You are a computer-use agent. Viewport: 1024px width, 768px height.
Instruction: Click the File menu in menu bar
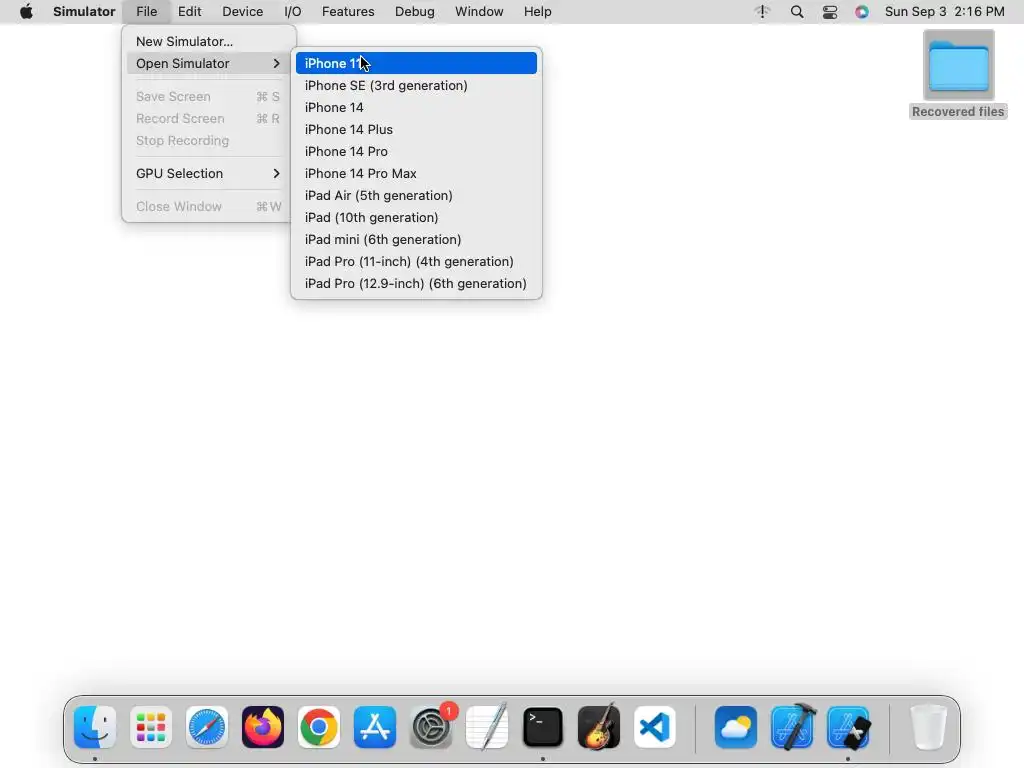pos(146,12)
